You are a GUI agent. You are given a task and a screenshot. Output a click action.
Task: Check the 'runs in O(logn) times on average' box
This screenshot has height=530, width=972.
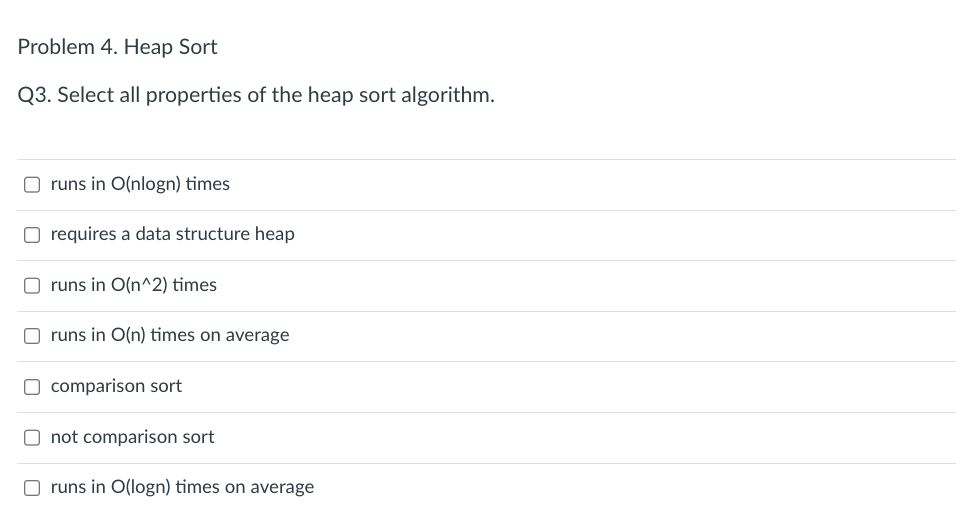pyautogui.click(x=32, y=488)
